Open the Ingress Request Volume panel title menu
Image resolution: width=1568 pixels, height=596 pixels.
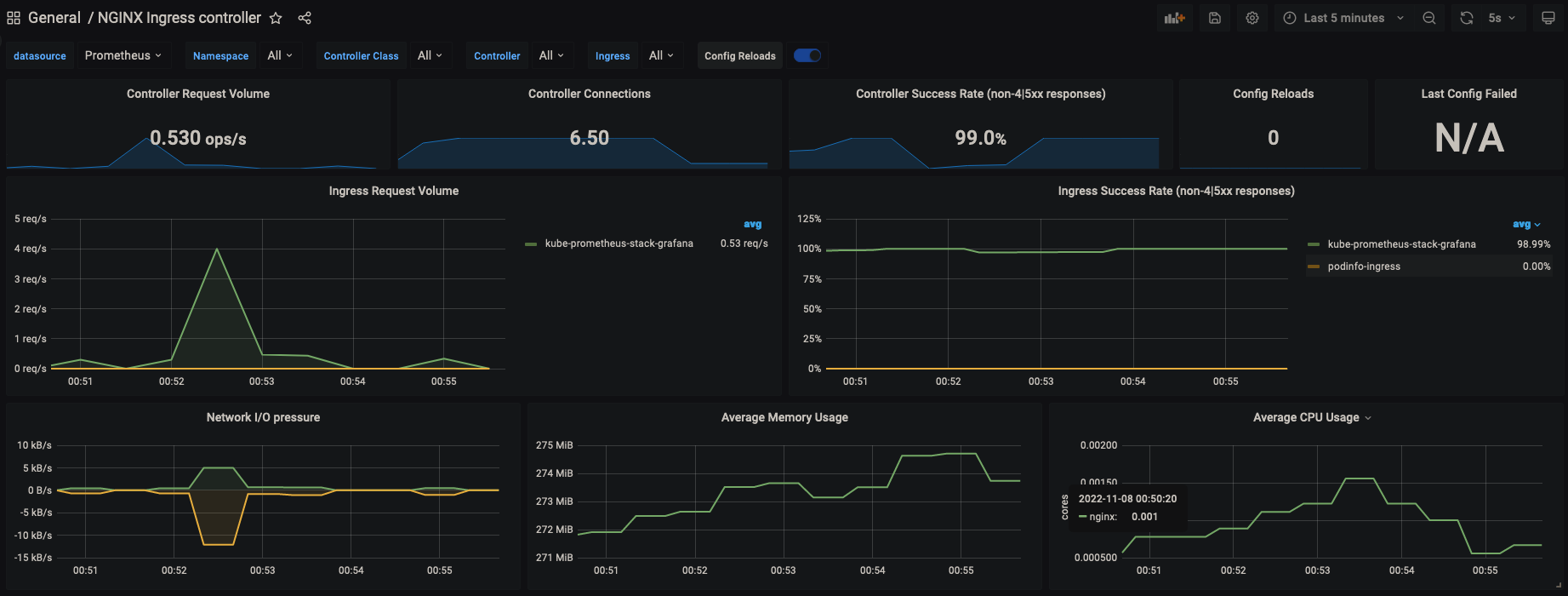click(x=393, y=191)
